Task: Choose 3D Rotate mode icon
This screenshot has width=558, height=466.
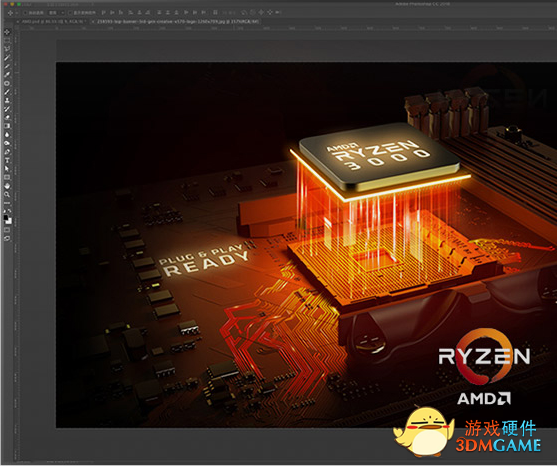Action: pos(244,12)
